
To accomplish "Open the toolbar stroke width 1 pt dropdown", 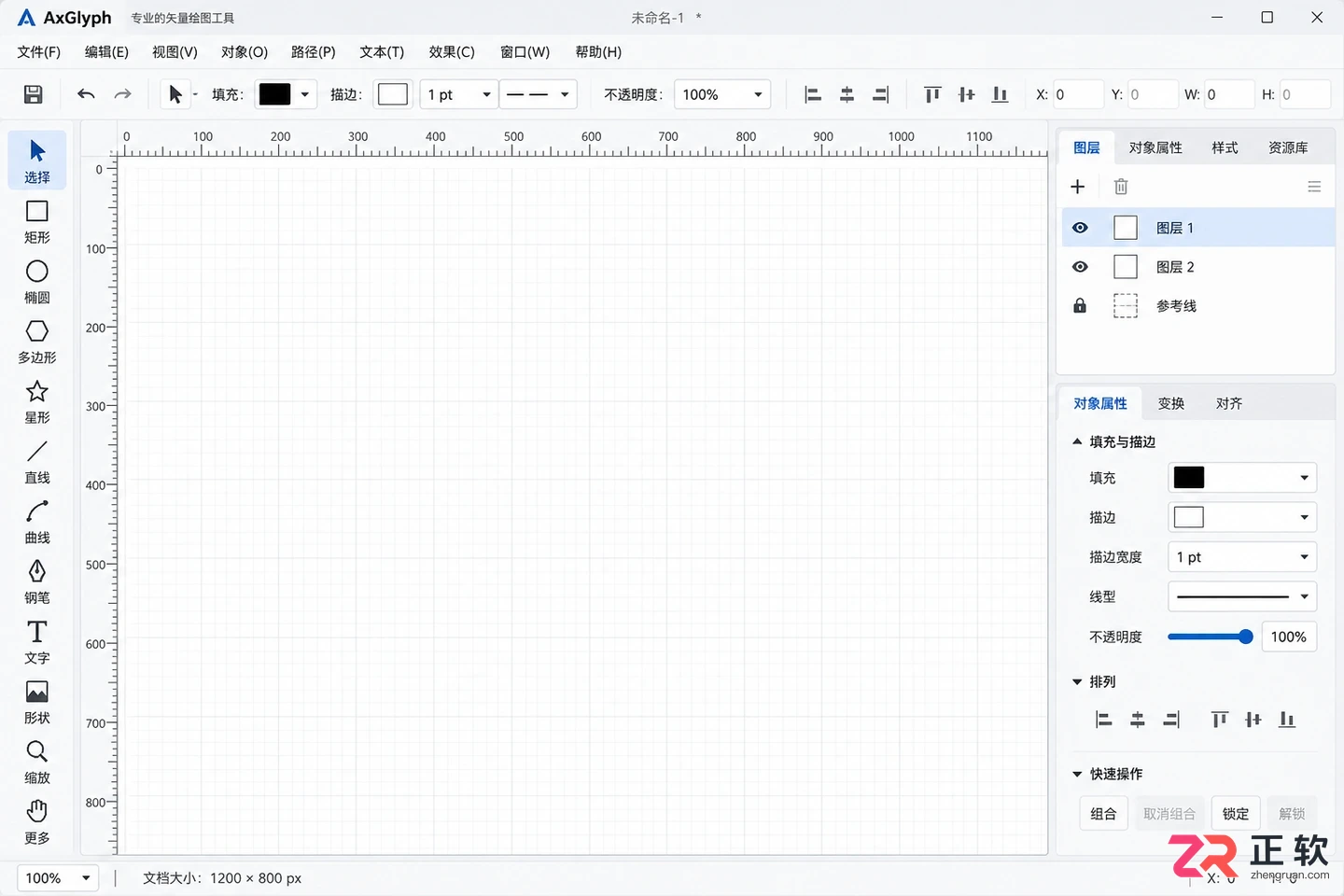I will pos(459,94).
